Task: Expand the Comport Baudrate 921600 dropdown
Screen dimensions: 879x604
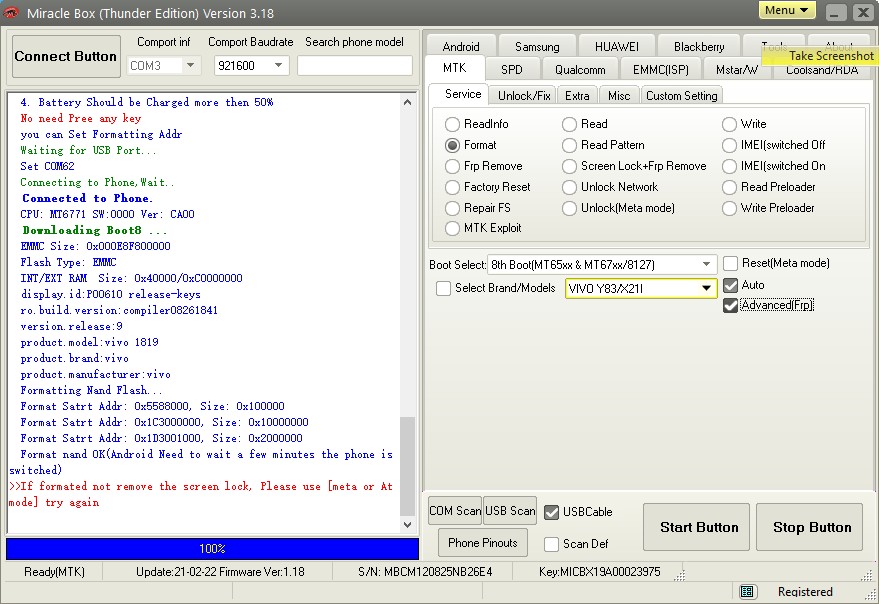Action: pyautogui.click(x=278, y=66)
